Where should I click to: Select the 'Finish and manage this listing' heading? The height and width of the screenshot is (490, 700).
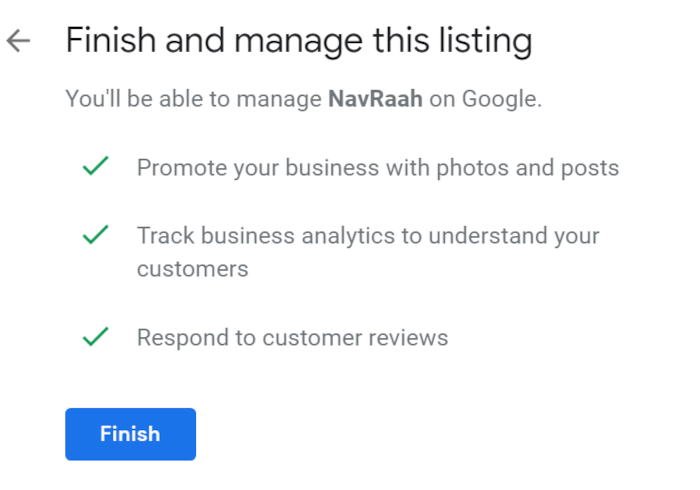[299, 42]
